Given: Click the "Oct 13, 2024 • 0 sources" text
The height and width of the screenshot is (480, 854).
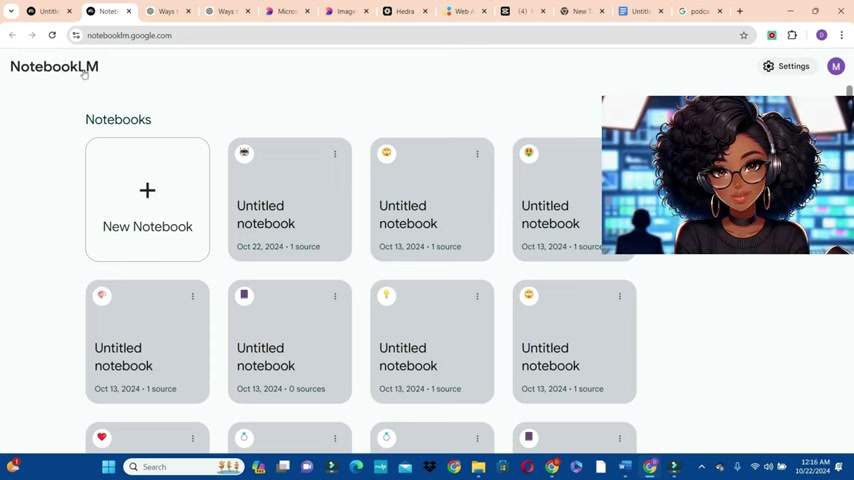Looking at the screenshot, I should coord(281,389).
